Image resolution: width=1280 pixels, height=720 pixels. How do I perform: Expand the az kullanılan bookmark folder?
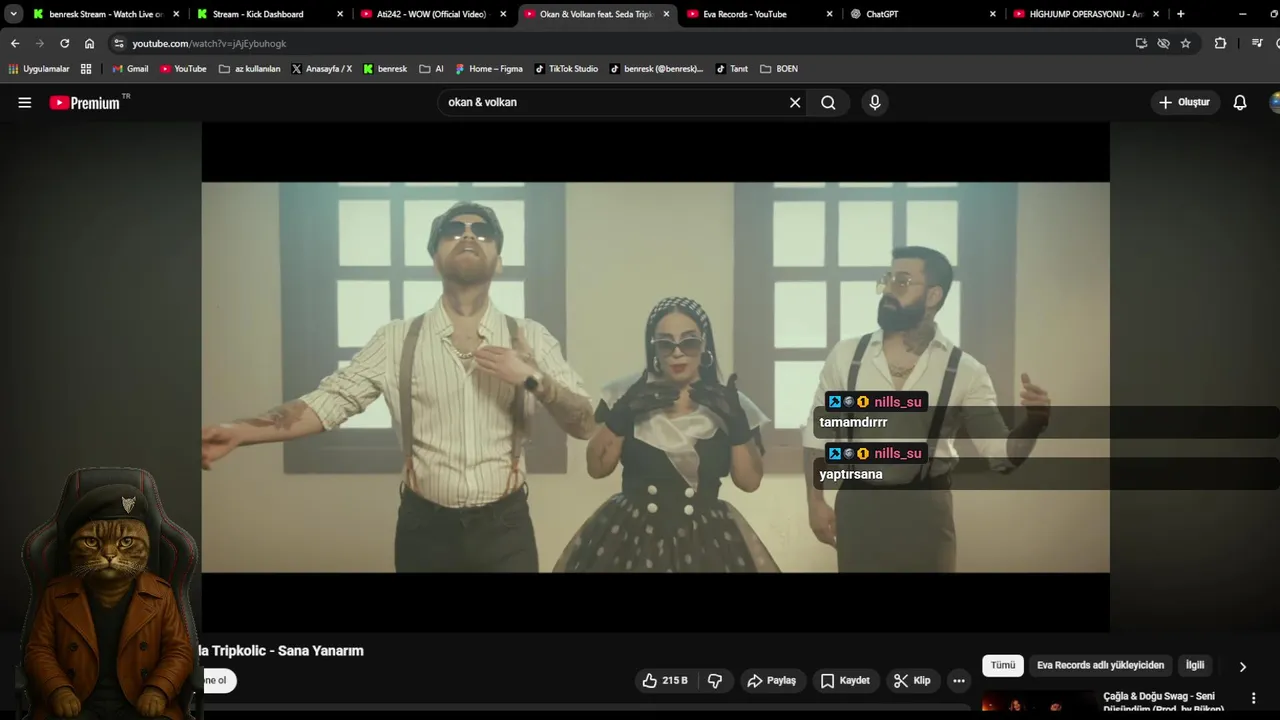click(249, 69)
